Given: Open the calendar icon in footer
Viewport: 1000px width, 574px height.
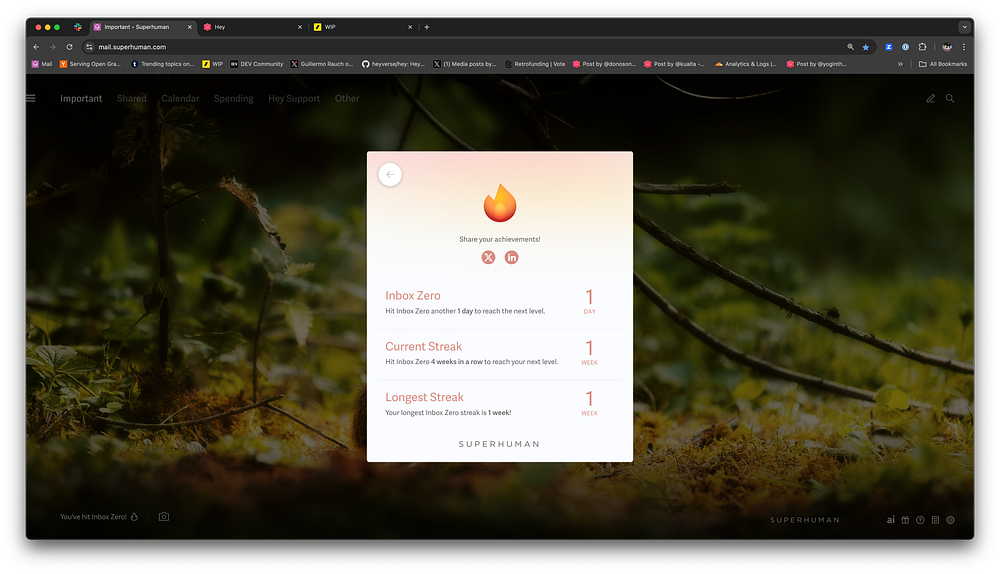Looking at the screenshot, I should click(x=935, y=520).
